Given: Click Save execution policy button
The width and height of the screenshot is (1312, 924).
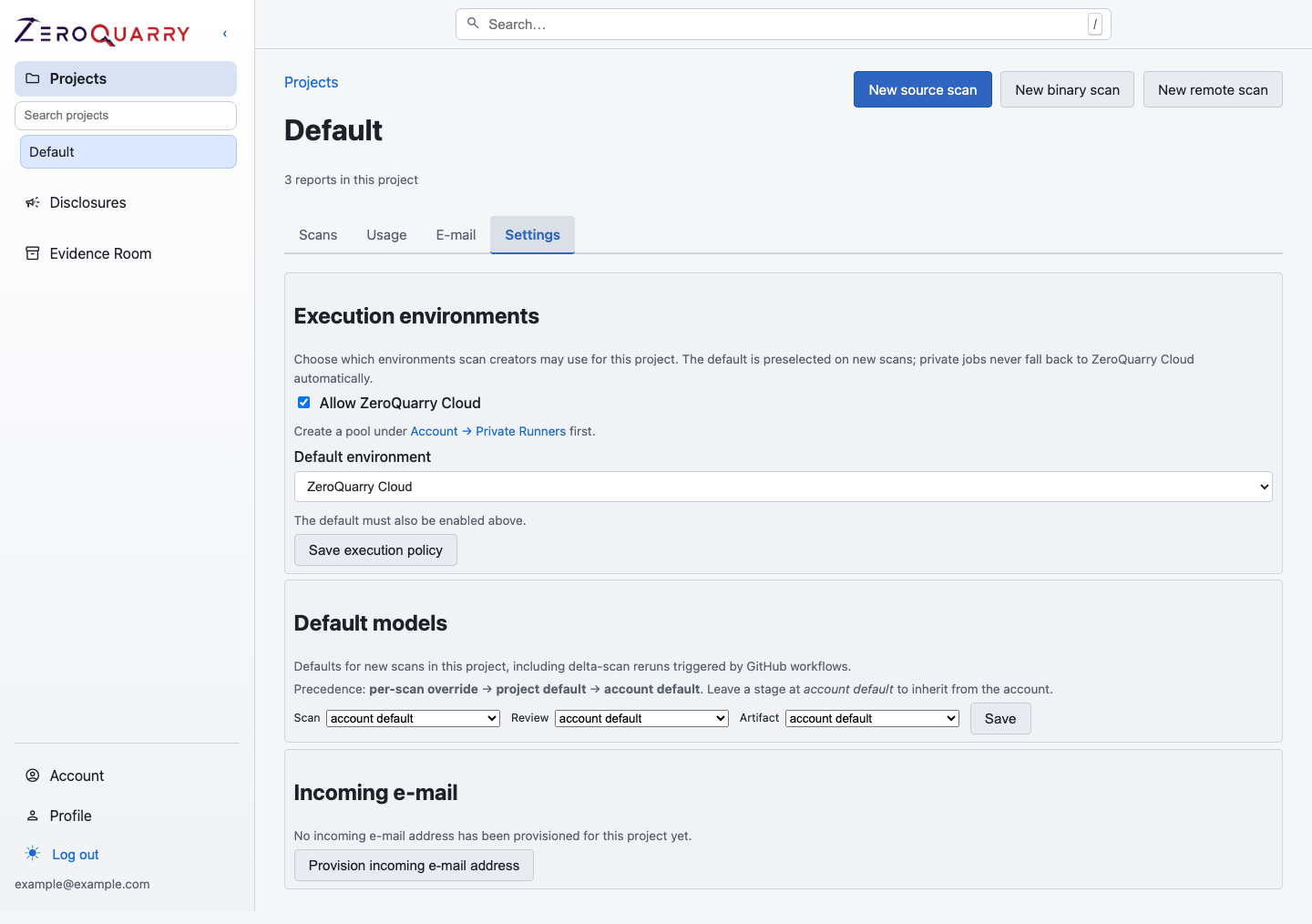Looking at the screenshot, I should tap(375, 550).
